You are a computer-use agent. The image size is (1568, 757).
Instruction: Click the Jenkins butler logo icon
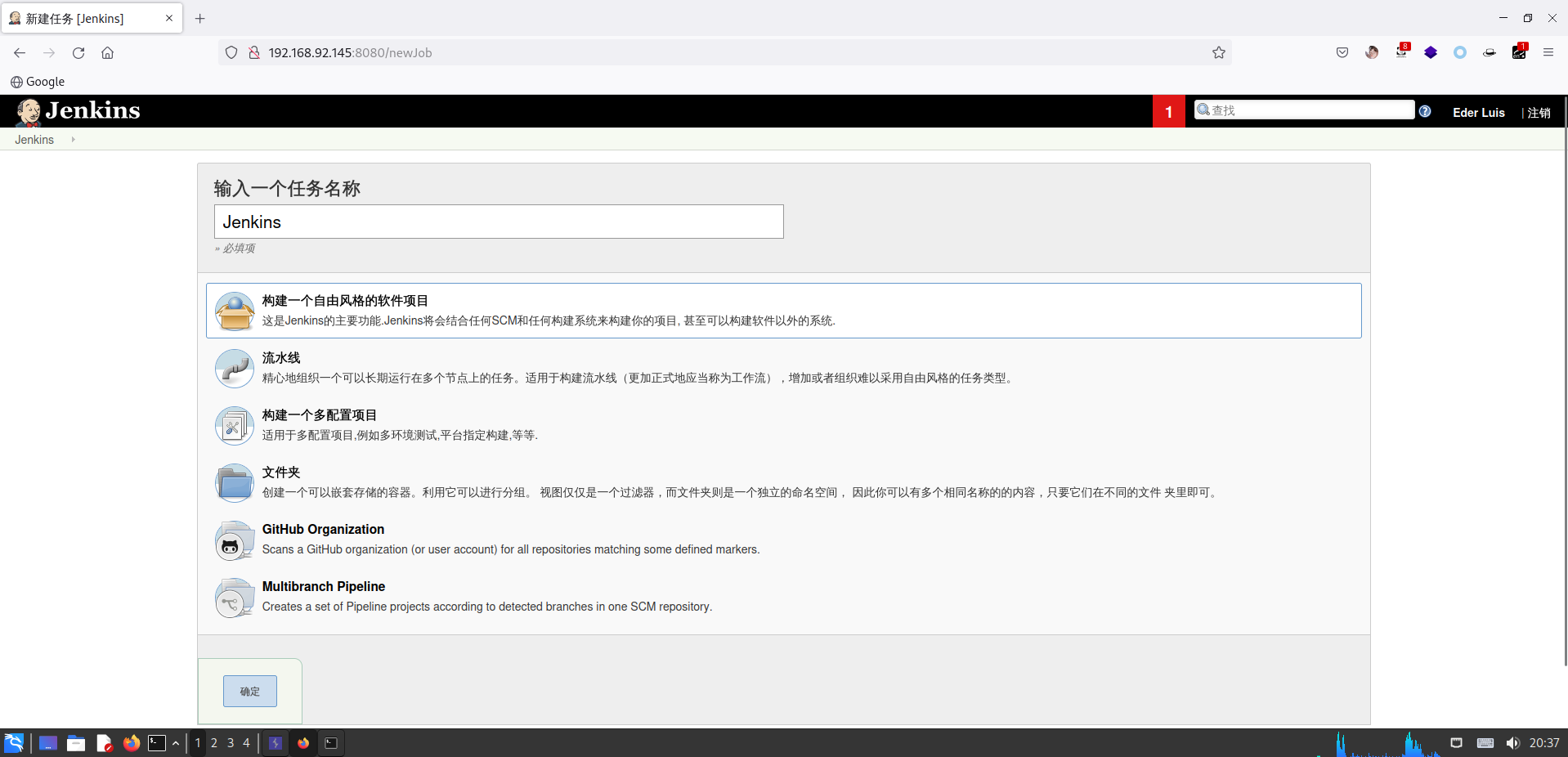29,112
